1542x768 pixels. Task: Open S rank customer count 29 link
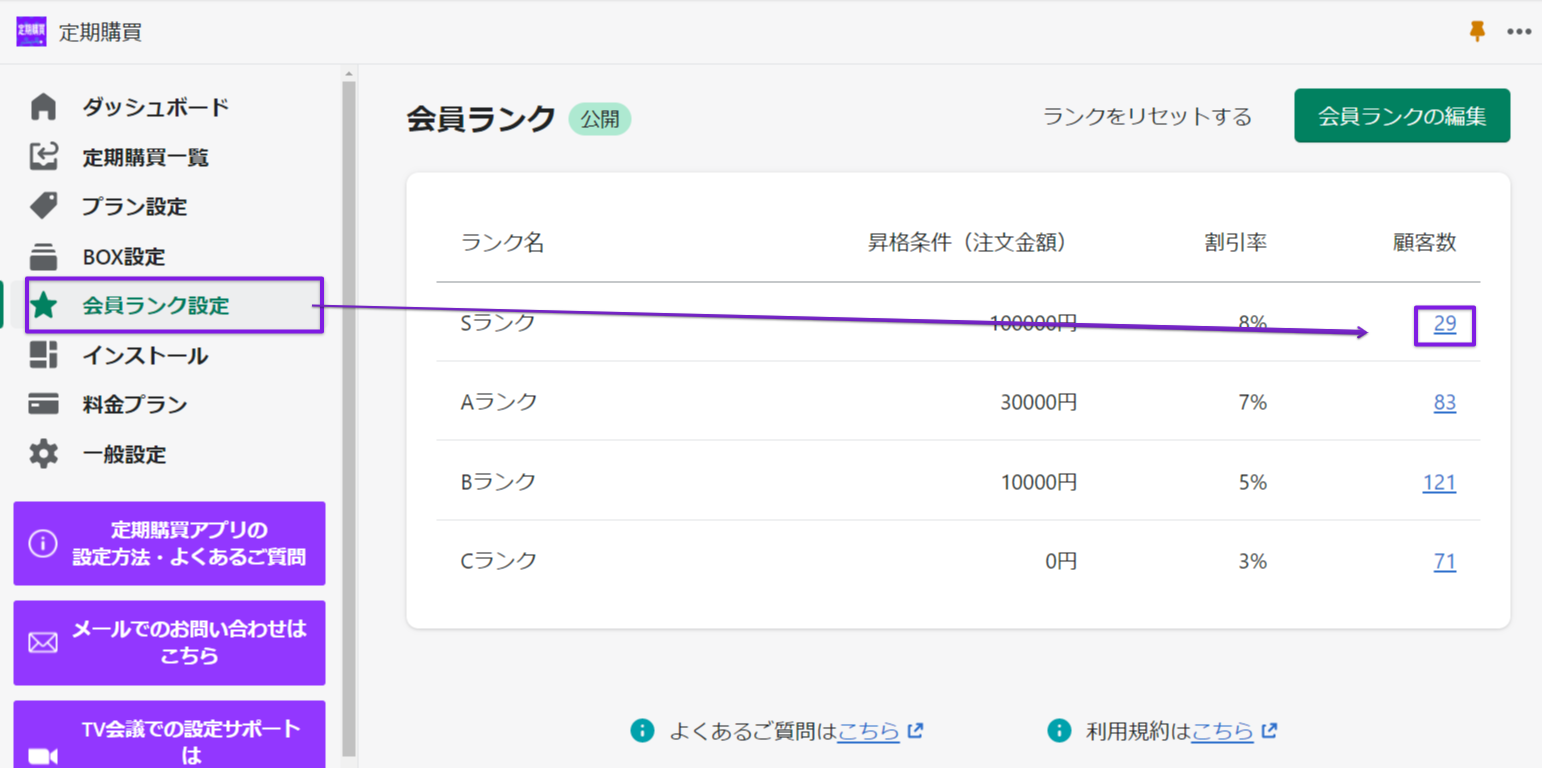point(1444,324)
